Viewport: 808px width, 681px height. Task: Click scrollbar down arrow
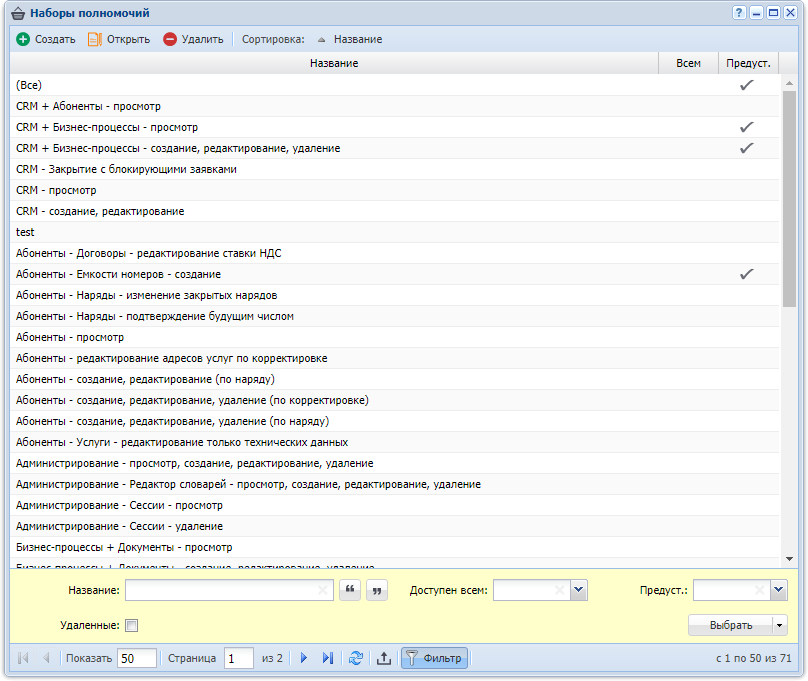[x=789, y=559]
